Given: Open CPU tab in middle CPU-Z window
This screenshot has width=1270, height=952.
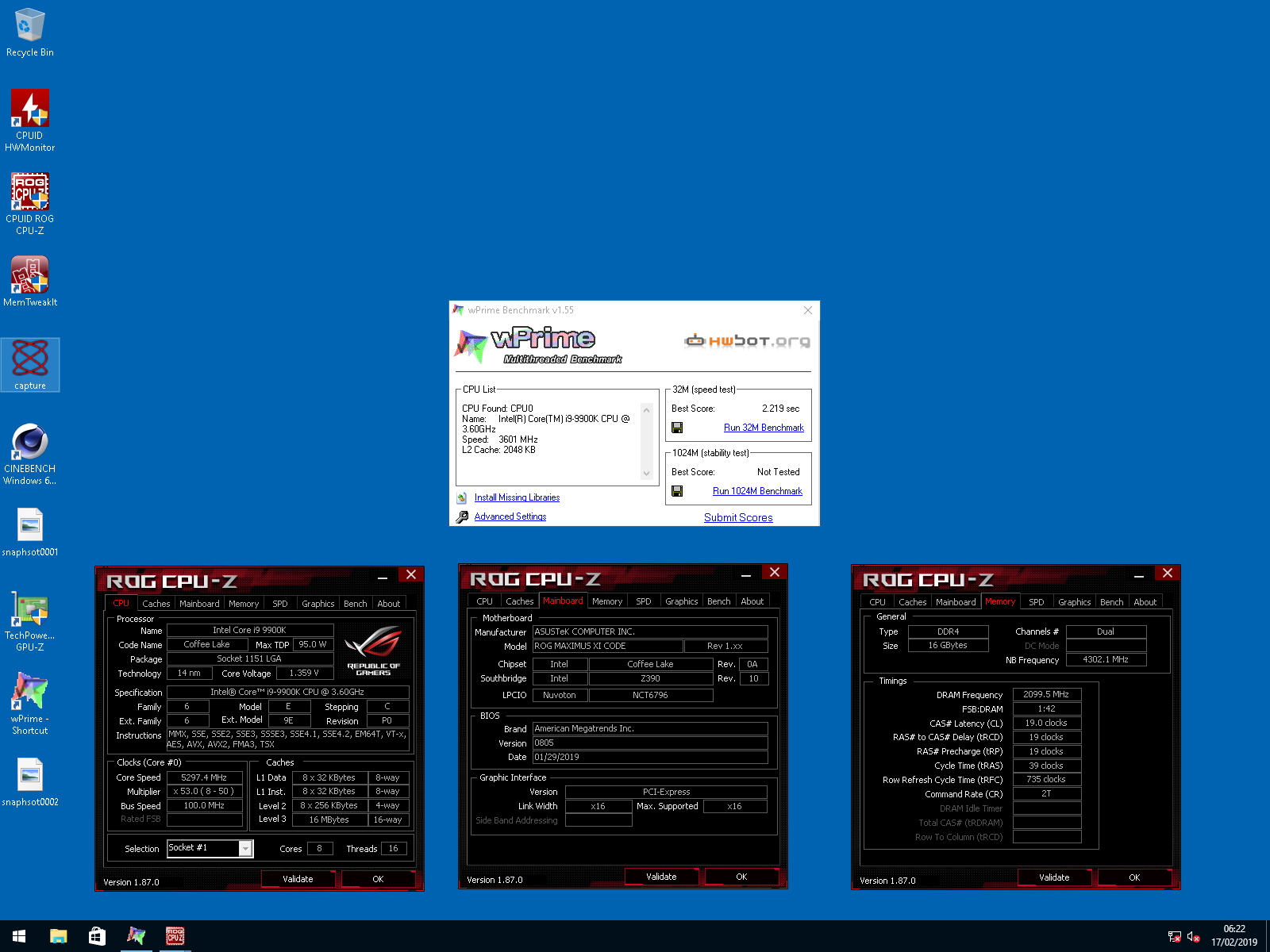Looking at the screenshot, I should 485,601.
